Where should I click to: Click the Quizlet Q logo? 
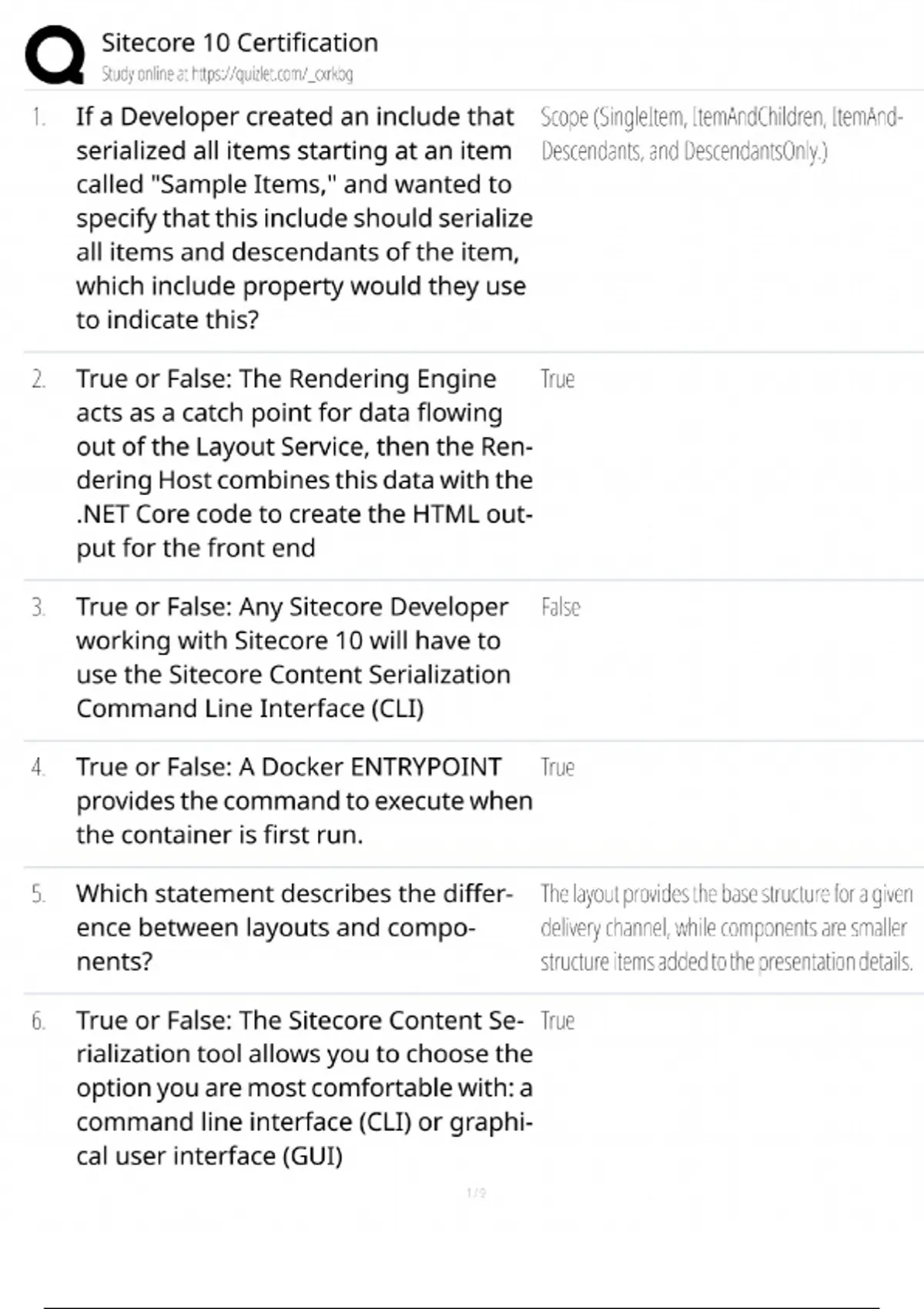point(55,54)
